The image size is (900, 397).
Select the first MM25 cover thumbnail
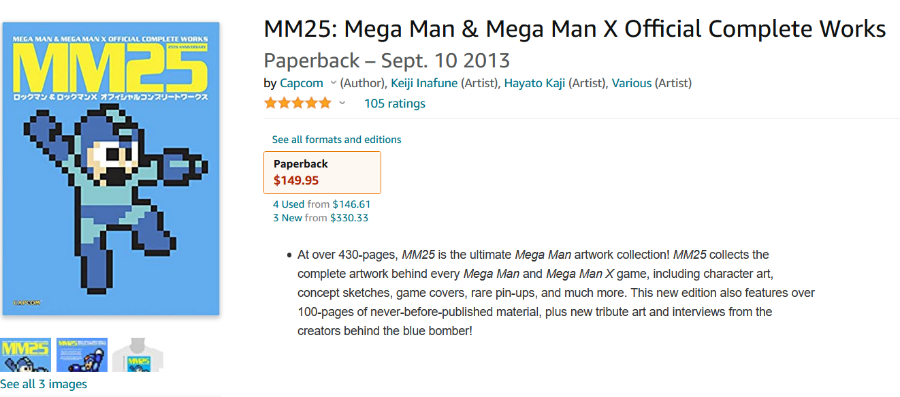pyautogui.click(x=26, y=355)
